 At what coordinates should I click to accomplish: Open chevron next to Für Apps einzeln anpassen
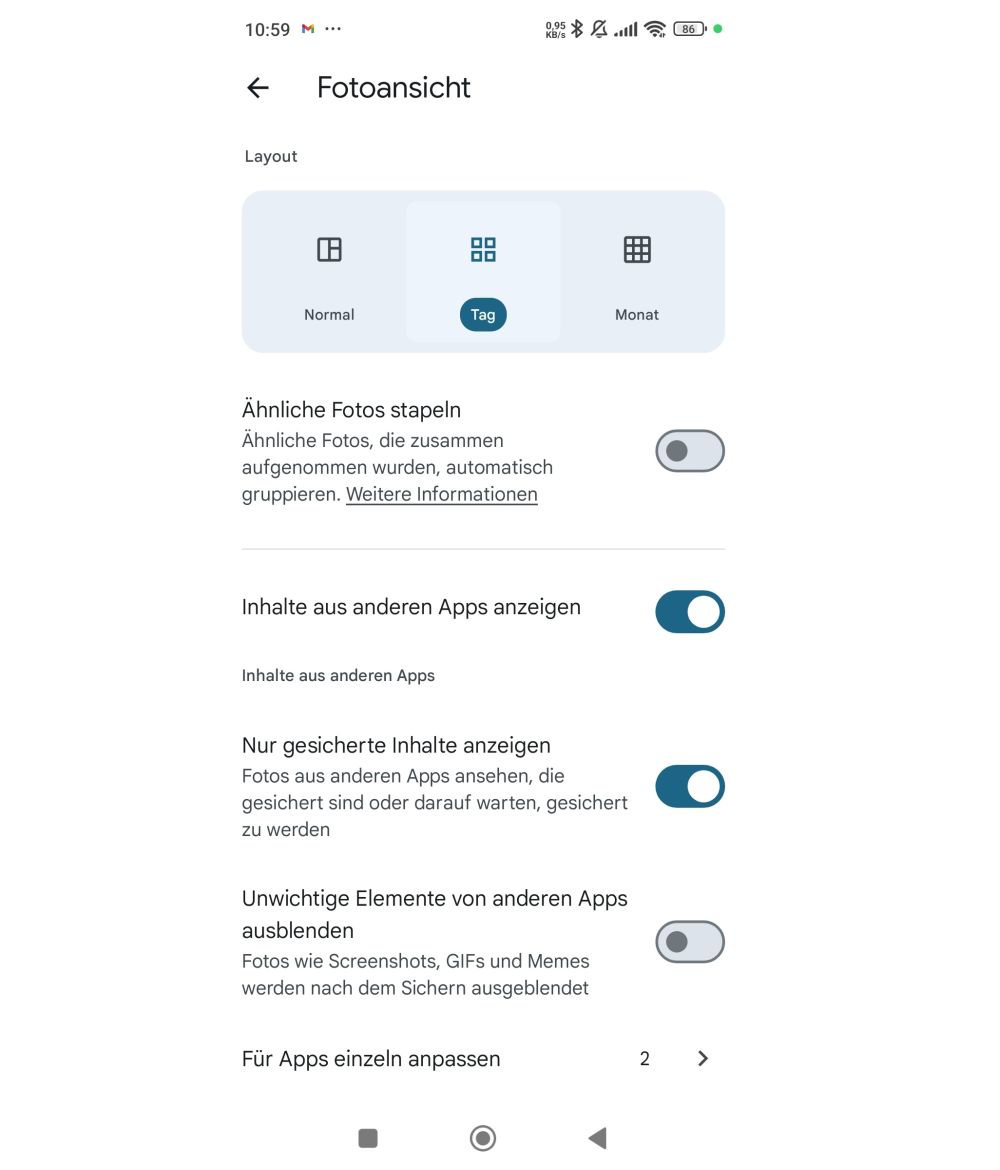703,1059
